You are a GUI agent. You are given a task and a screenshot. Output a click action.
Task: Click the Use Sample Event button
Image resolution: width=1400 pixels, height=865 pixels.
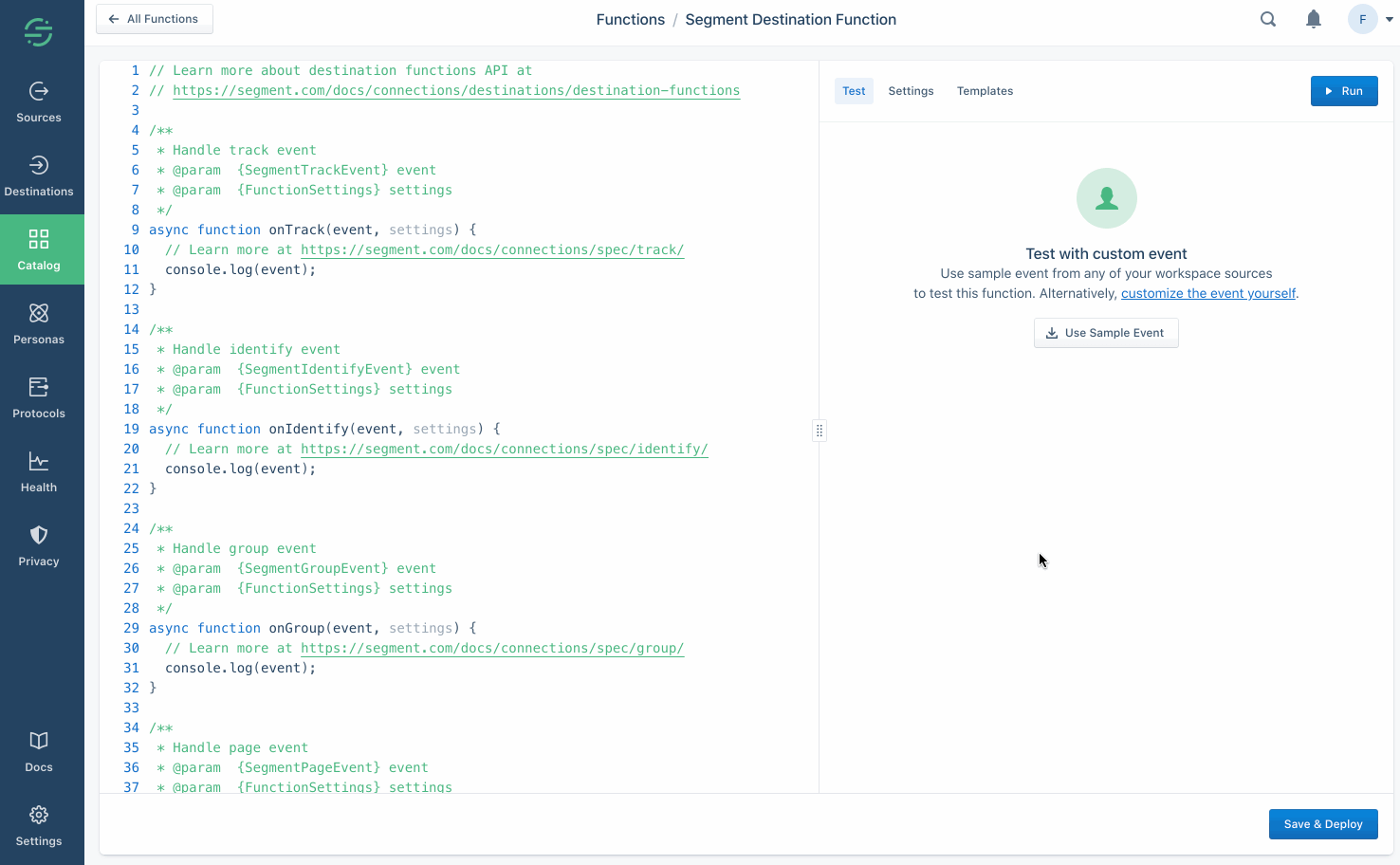pyautogui.click(x=1106, y=333)
